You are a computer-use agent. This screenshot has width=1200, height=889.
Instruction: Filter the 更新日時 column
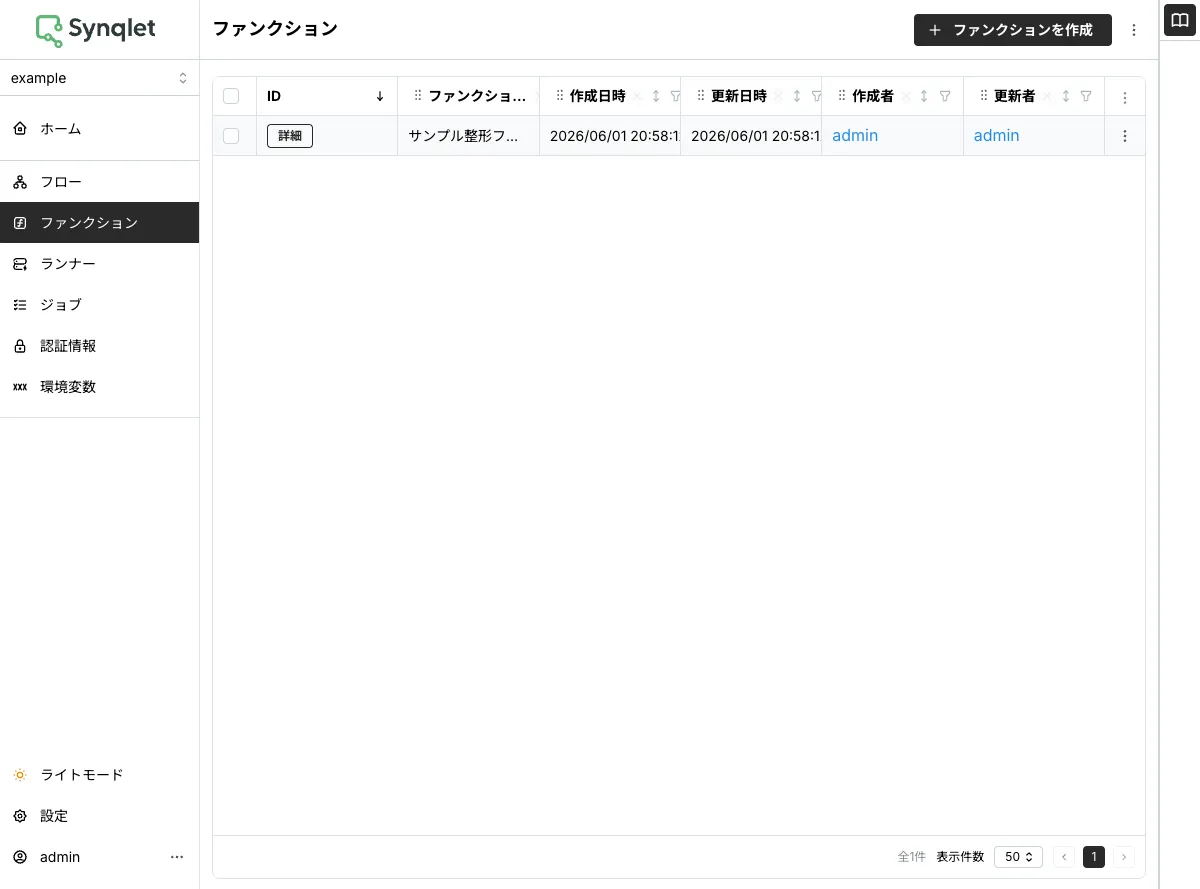816,97
